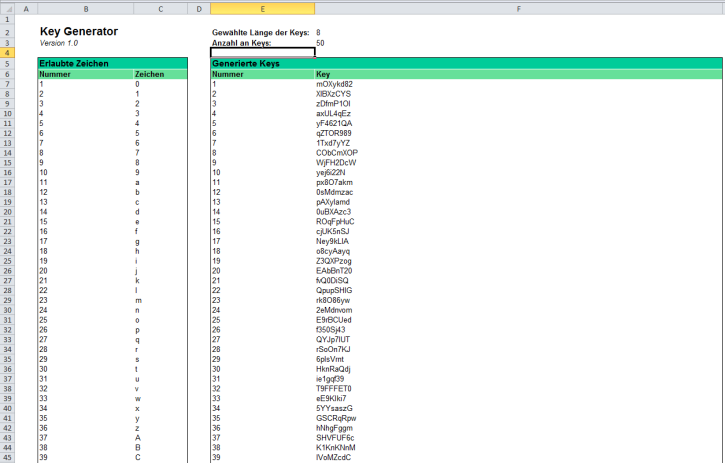Select the key K1KnKNnM
The height and width of the screenshot is (463, 725).
(x=336, y=448)
